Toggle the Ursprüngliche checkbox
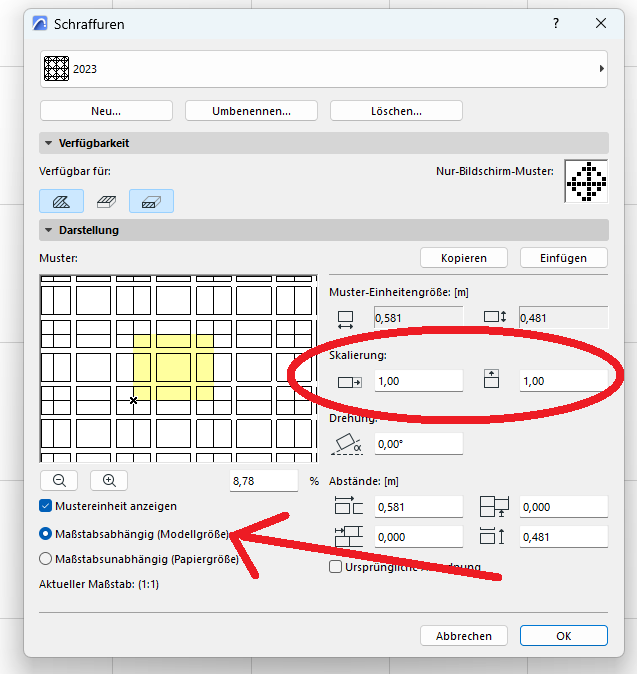The width and height of the screenshot is (637, 674). (x=335, y=567)
